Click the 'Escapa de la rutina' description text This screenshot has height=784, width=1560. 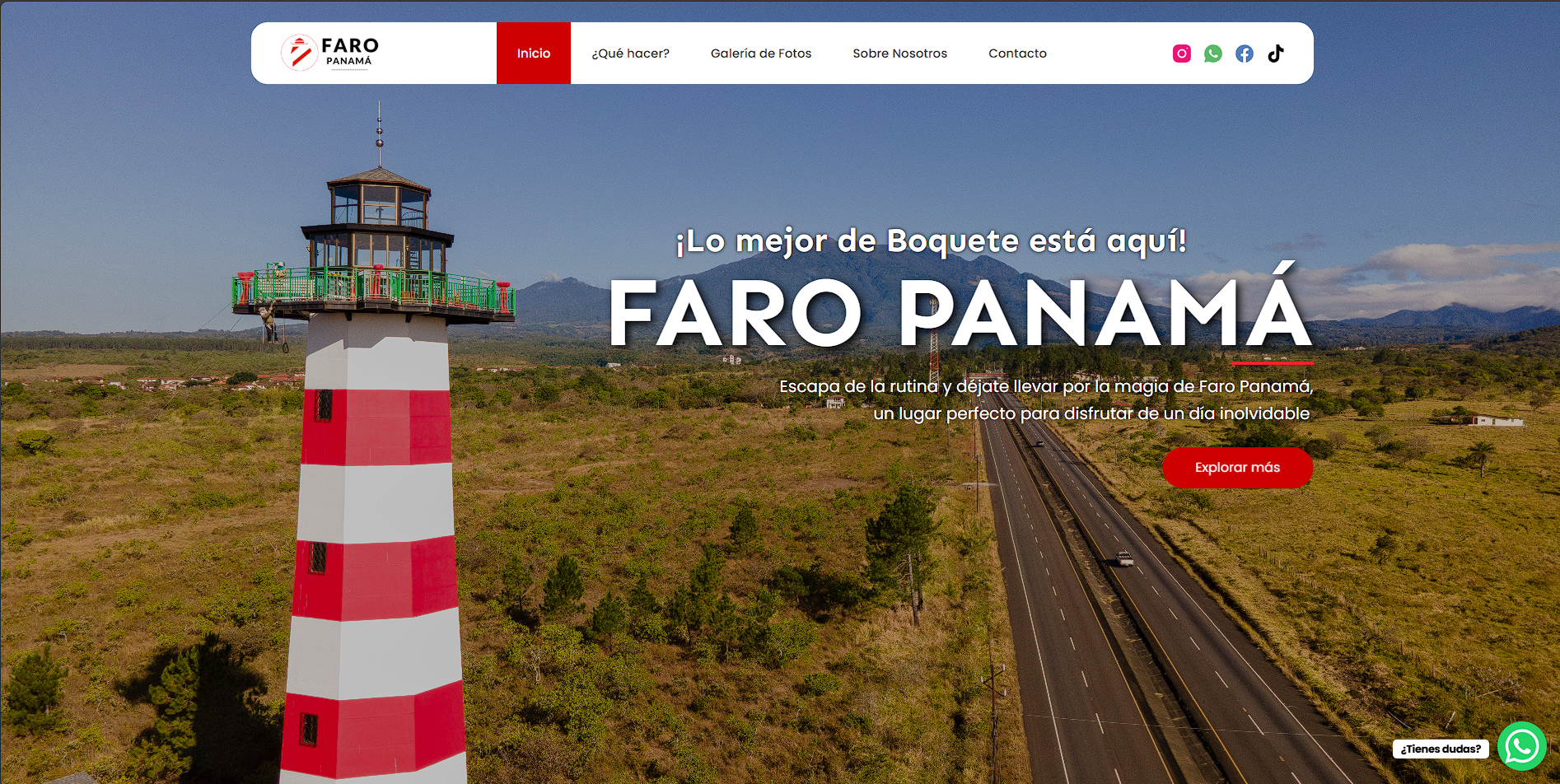[1045, 399]
